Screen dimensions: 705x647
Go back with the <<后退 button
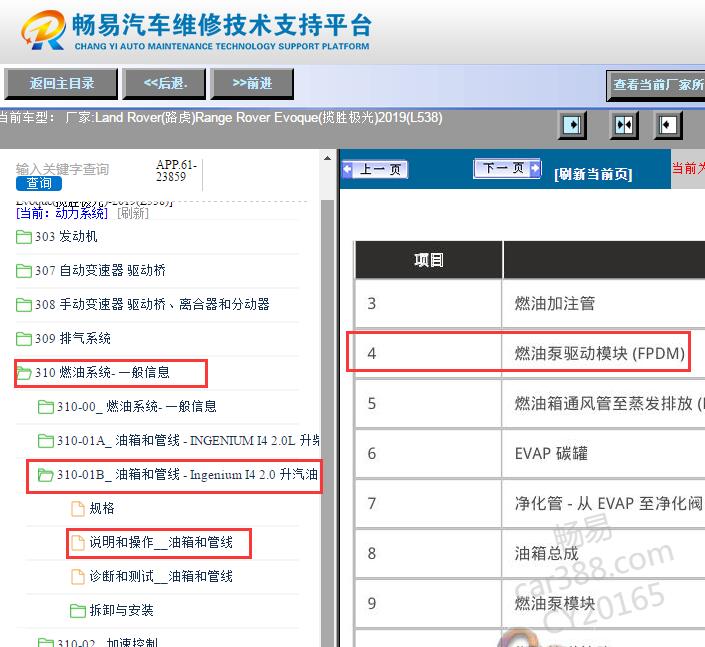[164, 84]
